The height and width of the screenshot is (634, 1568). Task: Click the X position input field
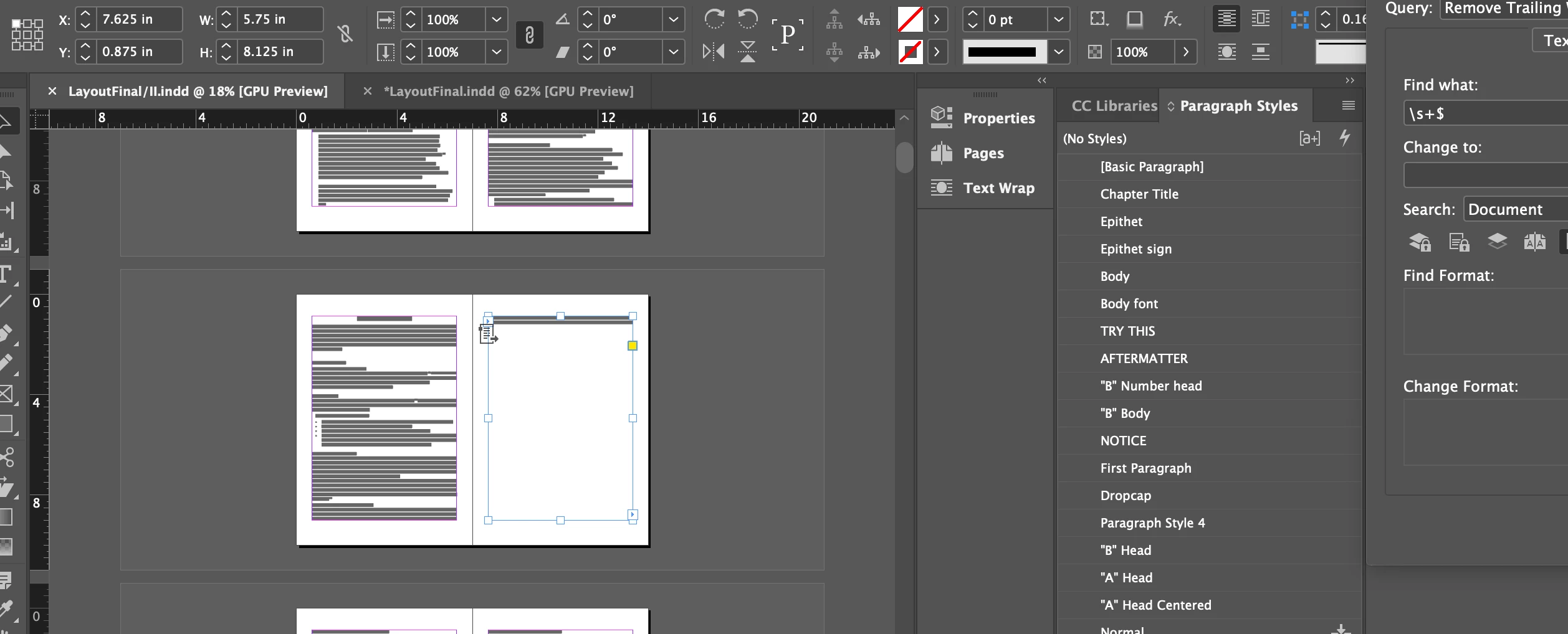(x=140, y=19)
